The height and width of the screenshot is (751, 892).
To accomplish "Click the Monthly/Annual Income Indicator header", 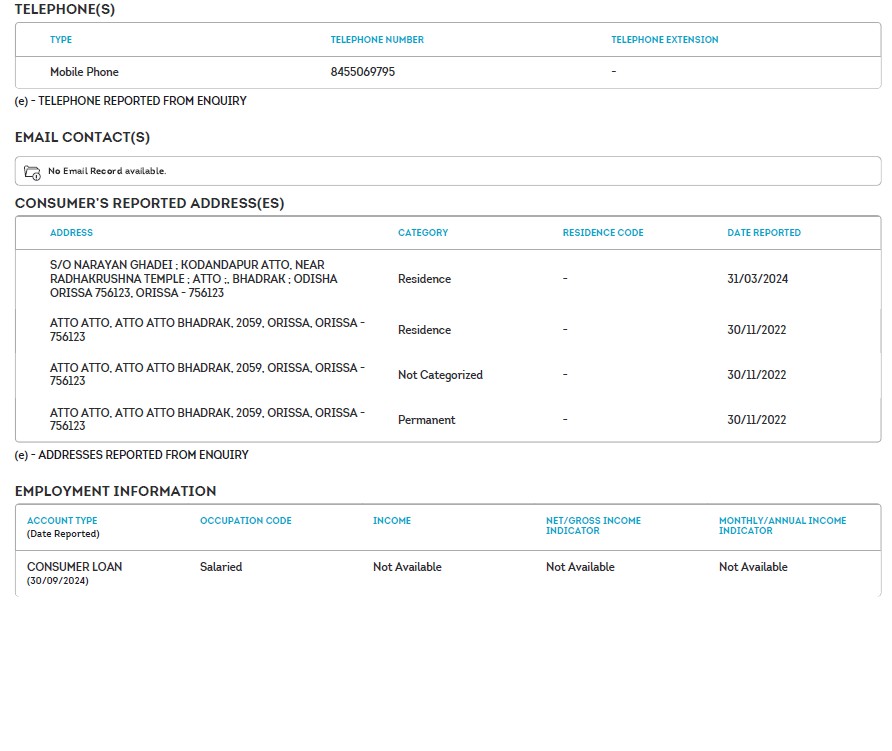I will click(x=782, y=526).
